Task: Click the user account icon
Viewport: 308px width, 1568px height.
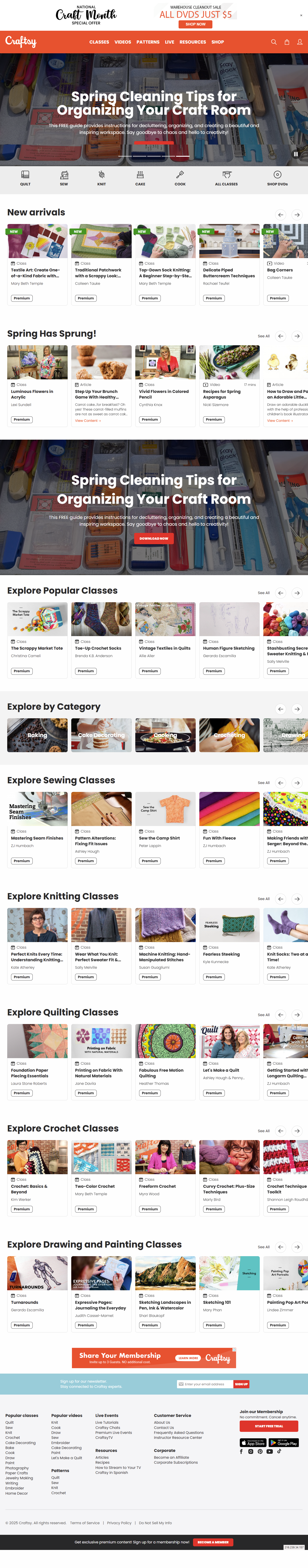Action: [x=299, y=42]
